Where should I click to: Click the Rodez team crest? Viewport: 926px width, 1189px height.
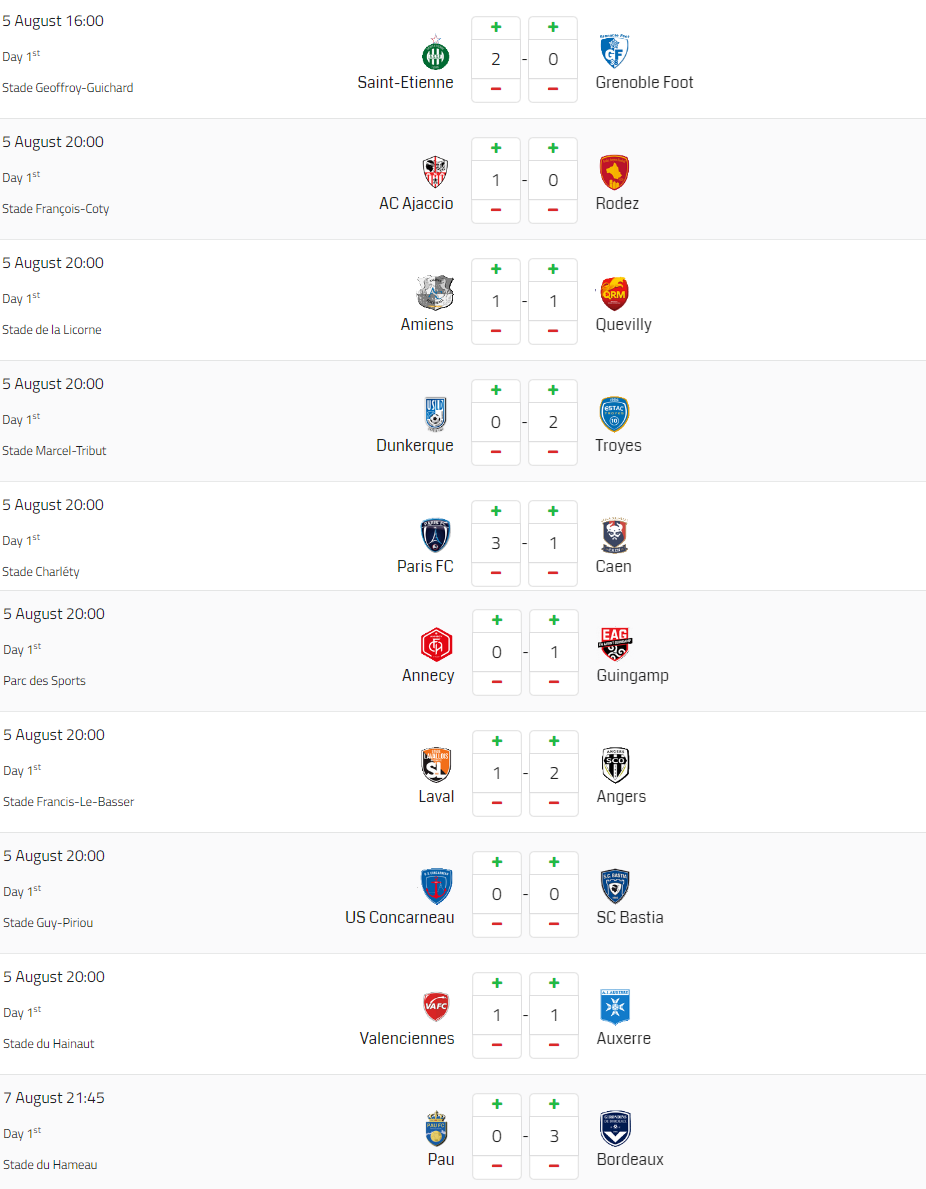tap(614, 173)
